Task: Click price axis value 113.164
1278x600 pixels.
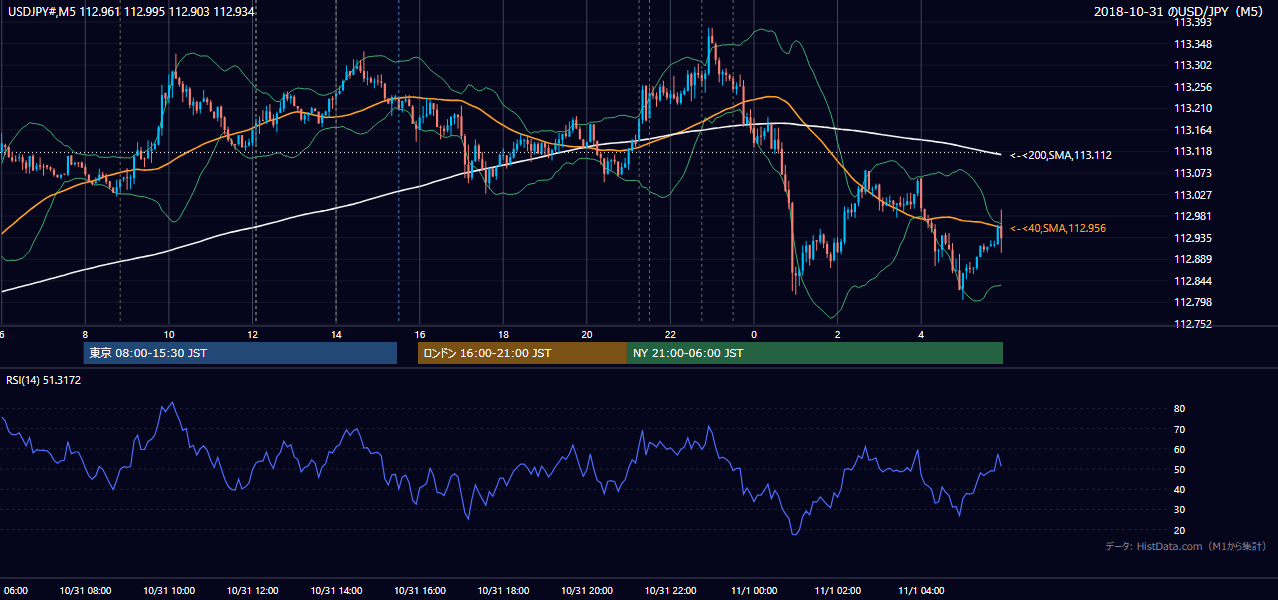Action: pos(1193,130)
